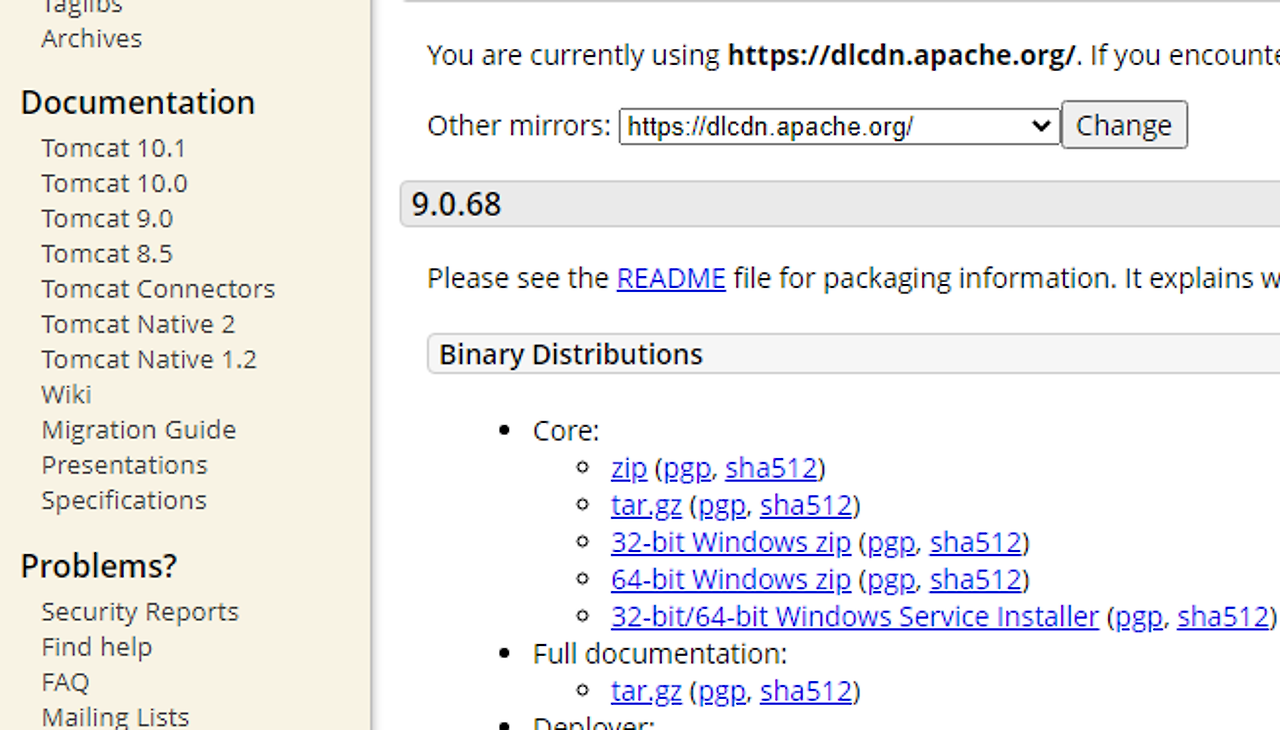This screenshot has height=730, width=1280.
Task: Open the Migration Guide link
Action: 139,429
